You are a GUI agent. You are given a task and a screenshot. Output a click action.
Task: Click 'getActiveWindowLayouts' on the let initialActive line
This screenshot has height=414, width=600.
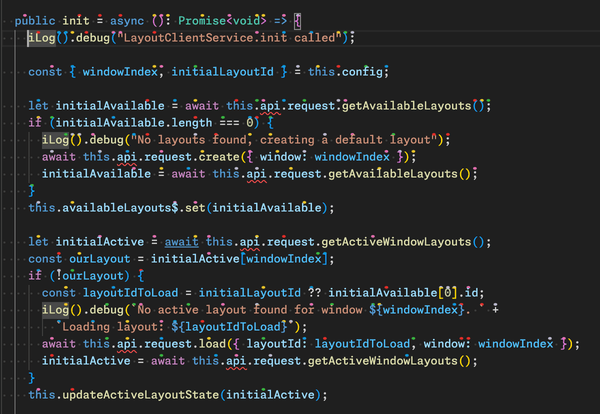tap(396, 242)
